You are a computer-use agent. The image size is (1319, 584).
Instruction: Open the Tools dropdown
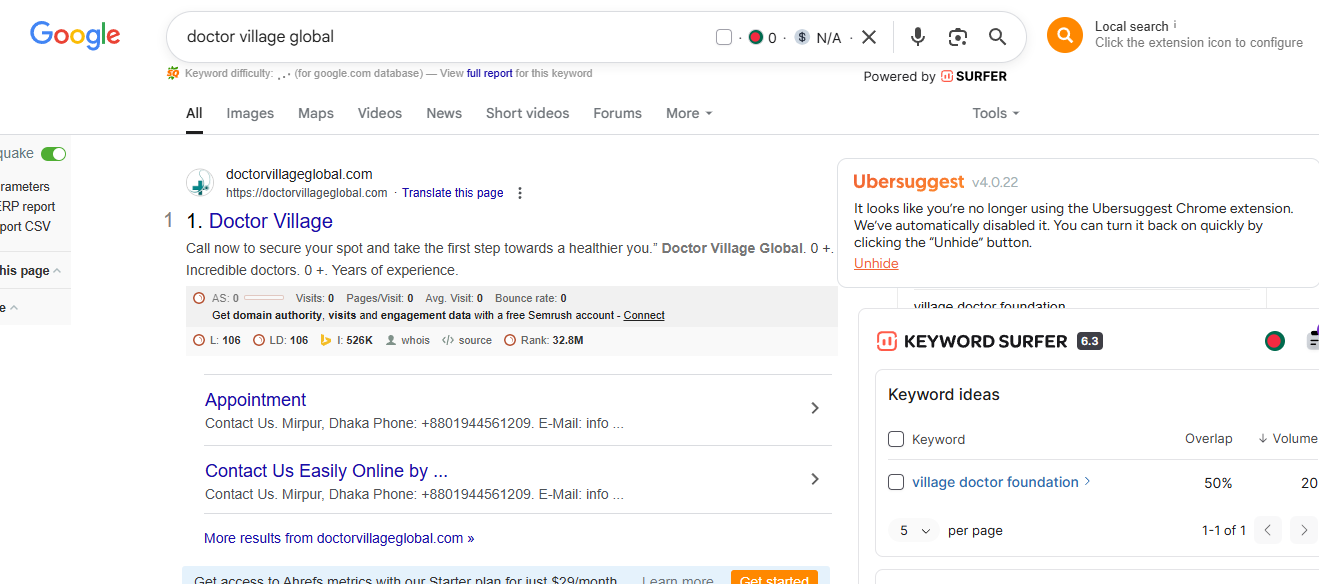(996, 113)
